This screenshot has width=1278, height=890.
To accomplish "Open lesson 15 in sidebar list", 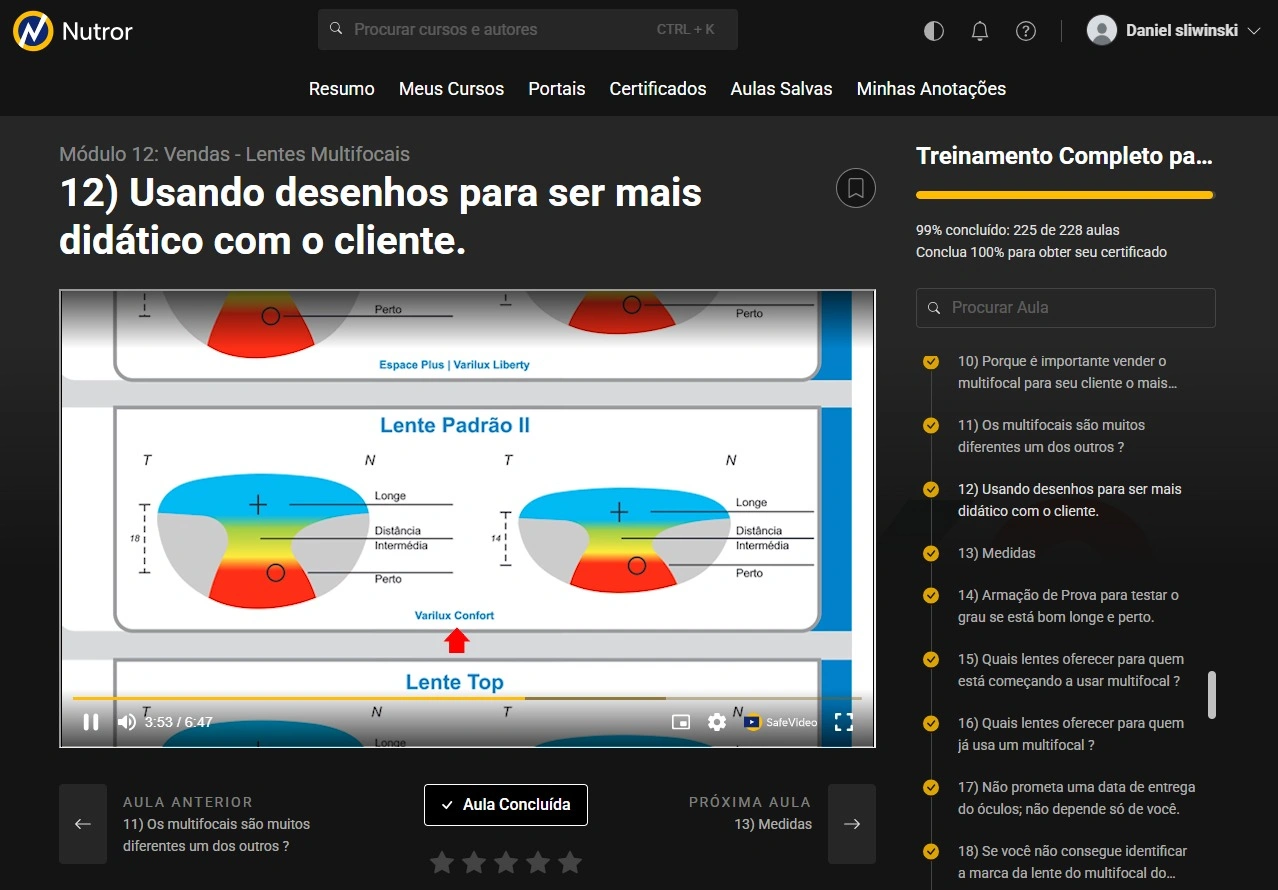I will (x=1070, y=670).
